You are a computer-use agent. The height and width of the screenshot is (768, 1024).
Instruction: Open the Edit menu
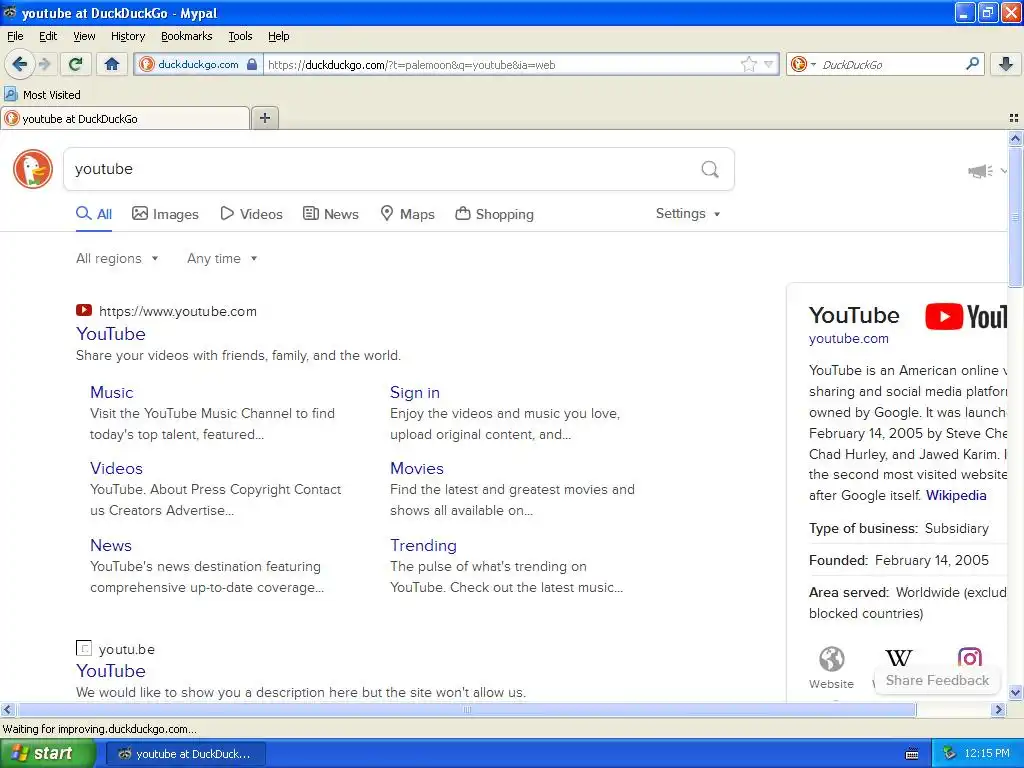pyautogui.click(x=48, y=36)
